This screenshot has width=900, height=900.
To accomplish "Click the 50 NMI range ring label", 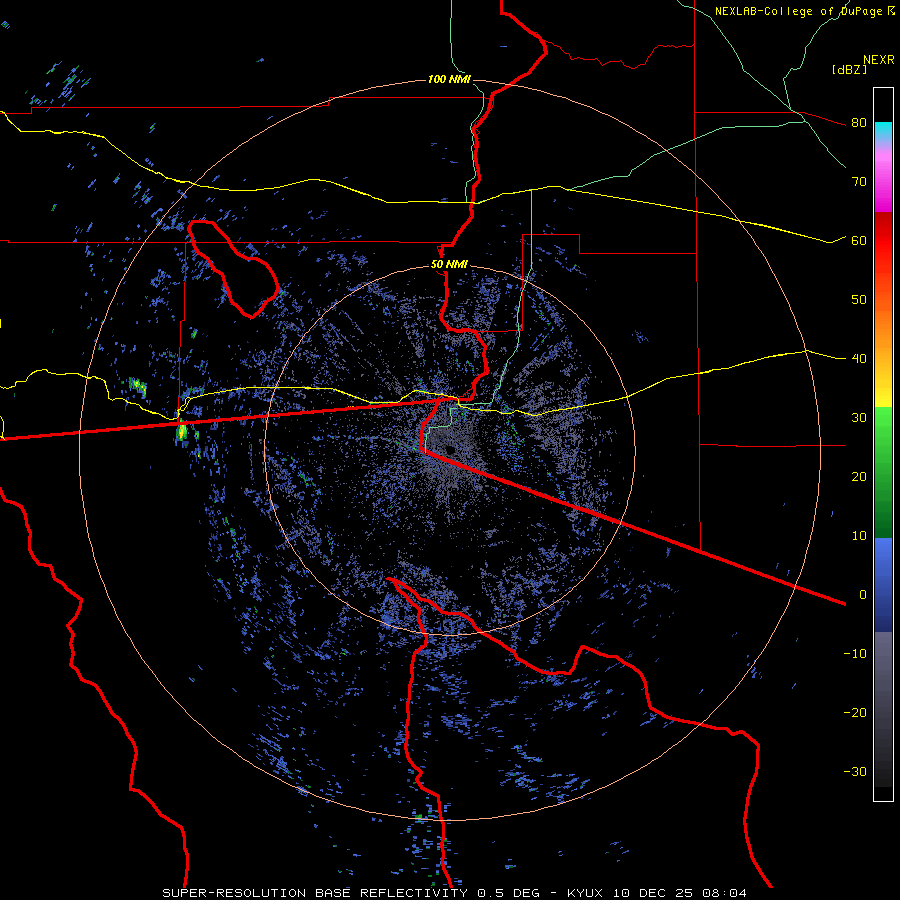I will click(x=449, y=265).
